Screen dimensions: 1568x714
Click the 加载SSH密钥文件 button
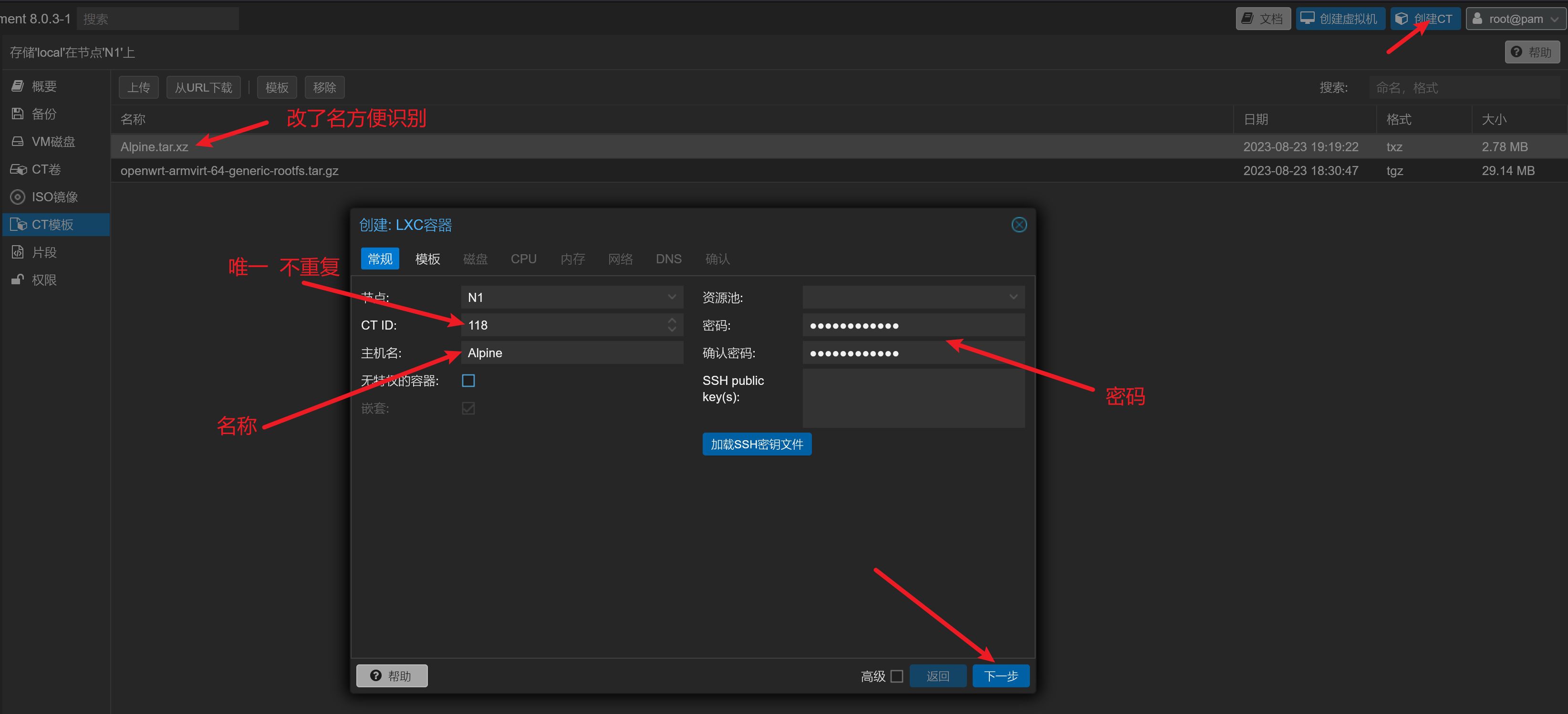(756, 445)
